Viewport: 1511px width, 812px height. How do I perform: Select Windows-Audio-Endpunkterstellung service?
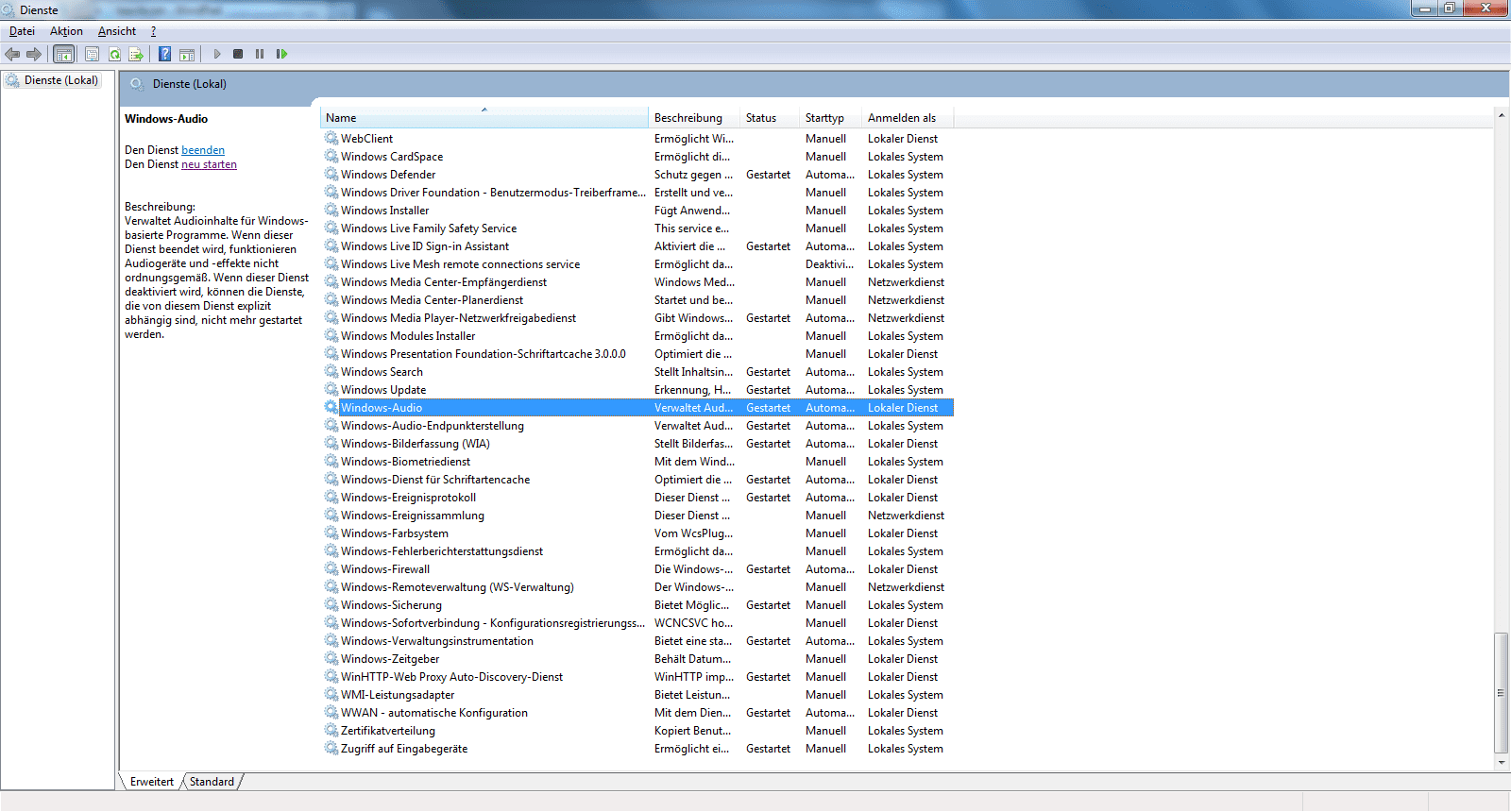433,426
